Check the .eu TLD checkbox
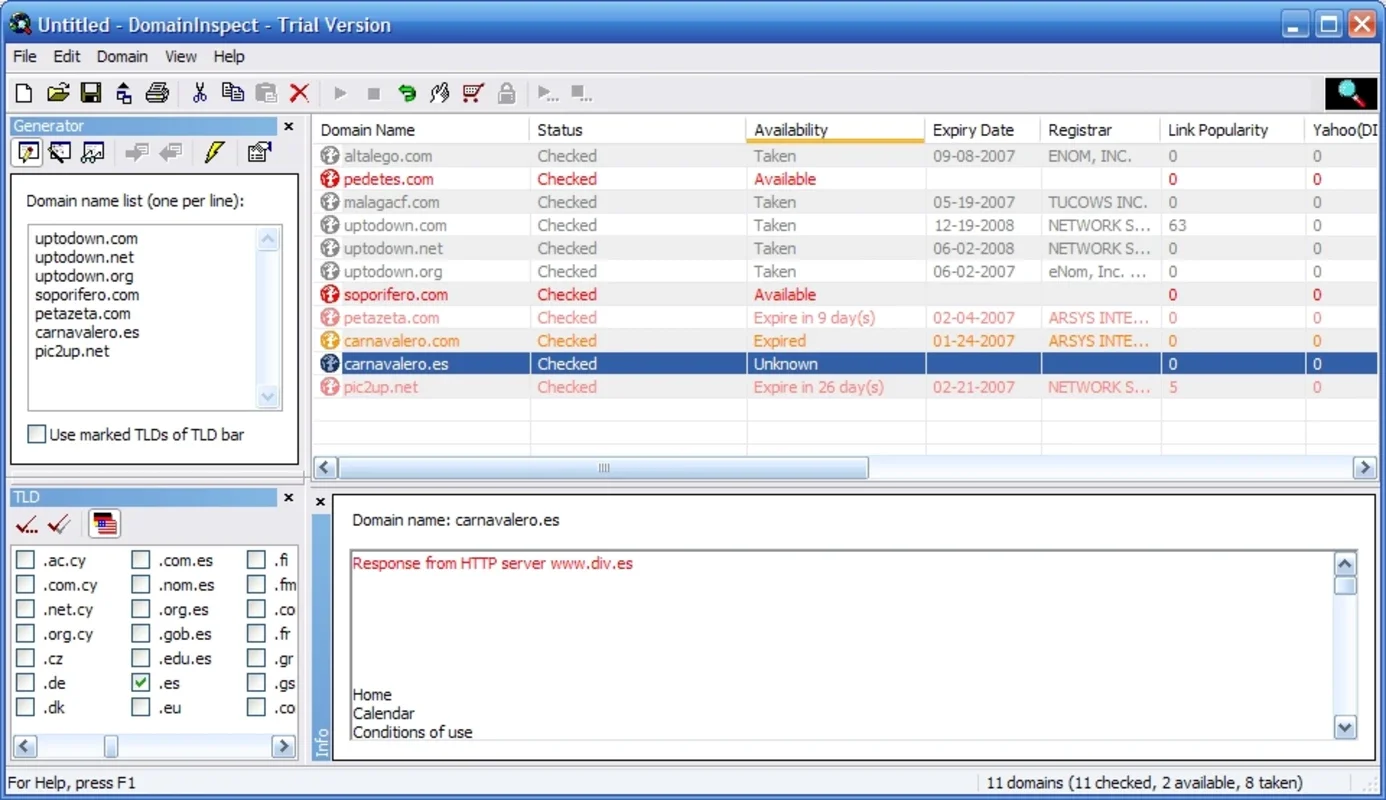 point(141,708)
